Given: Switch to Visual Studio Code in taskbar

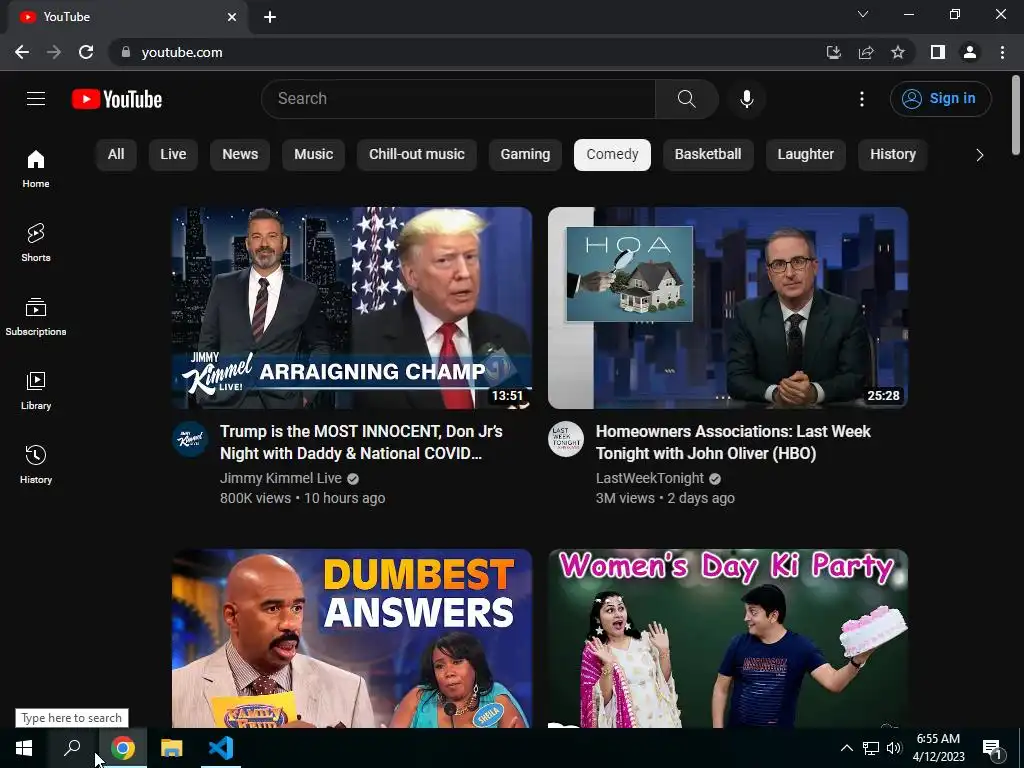Looking at the screenshot, I should [x=221, y=748].
